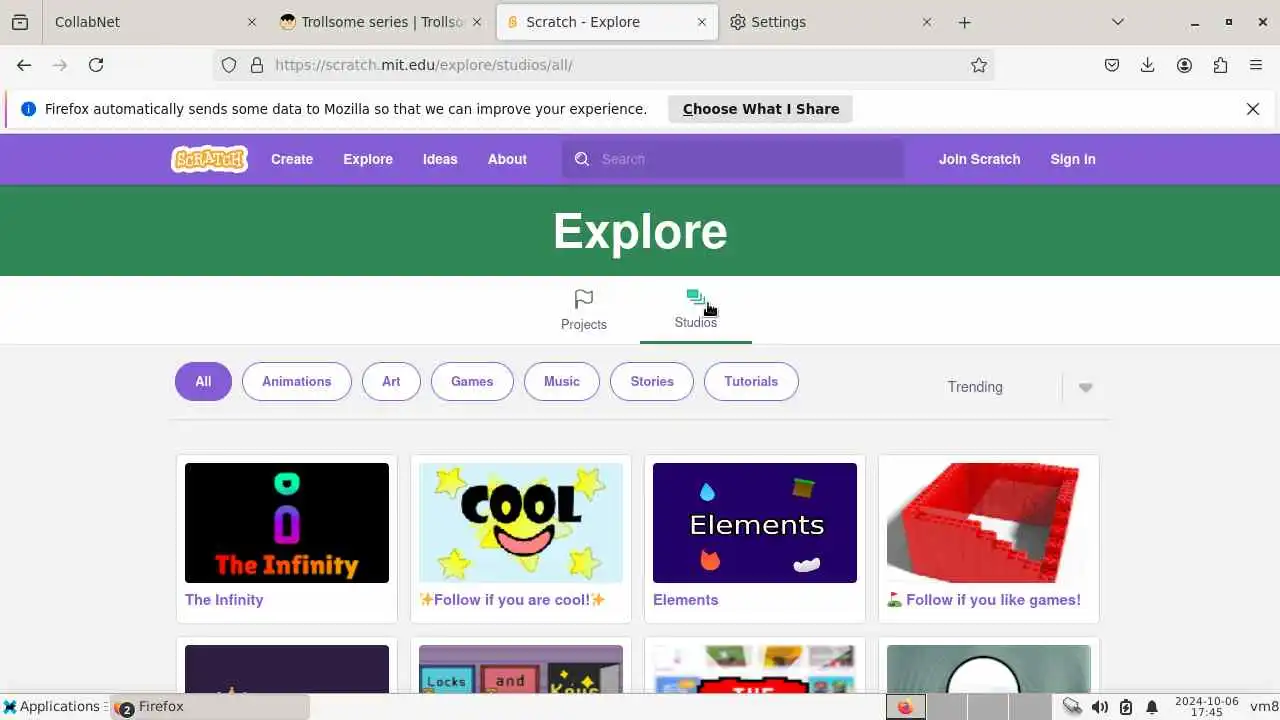Open the About menu item

(507, 159)
